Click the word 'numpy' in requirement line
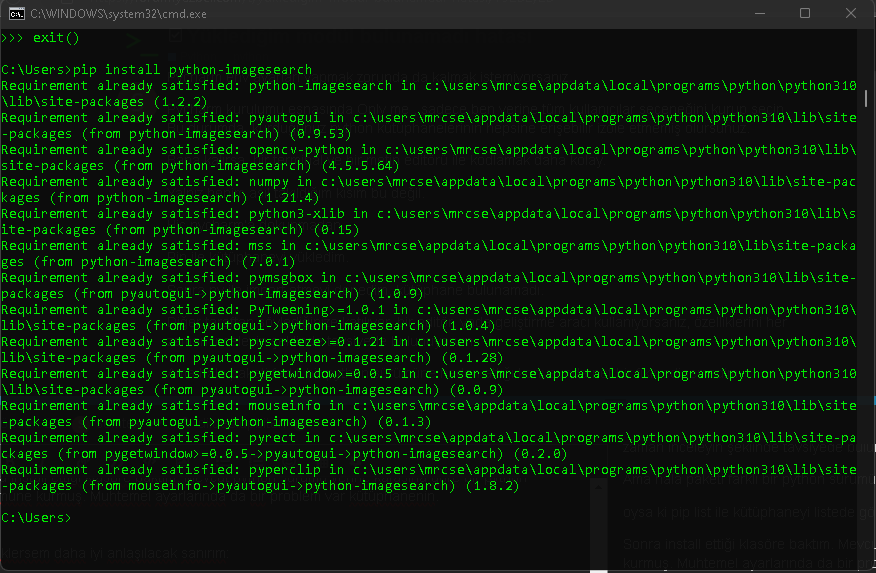This screenshot has height=573, width=876. click(269, 182)
